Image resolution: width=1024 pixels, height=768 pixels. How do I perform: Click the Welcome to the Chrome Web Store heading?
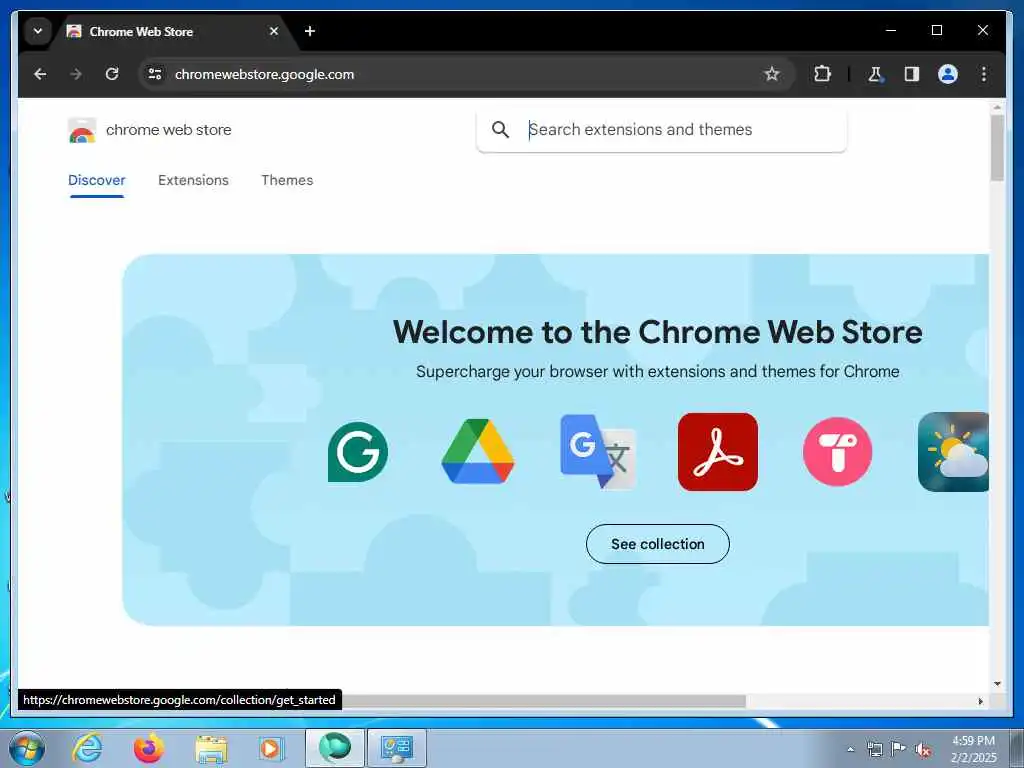pos(658,332)
